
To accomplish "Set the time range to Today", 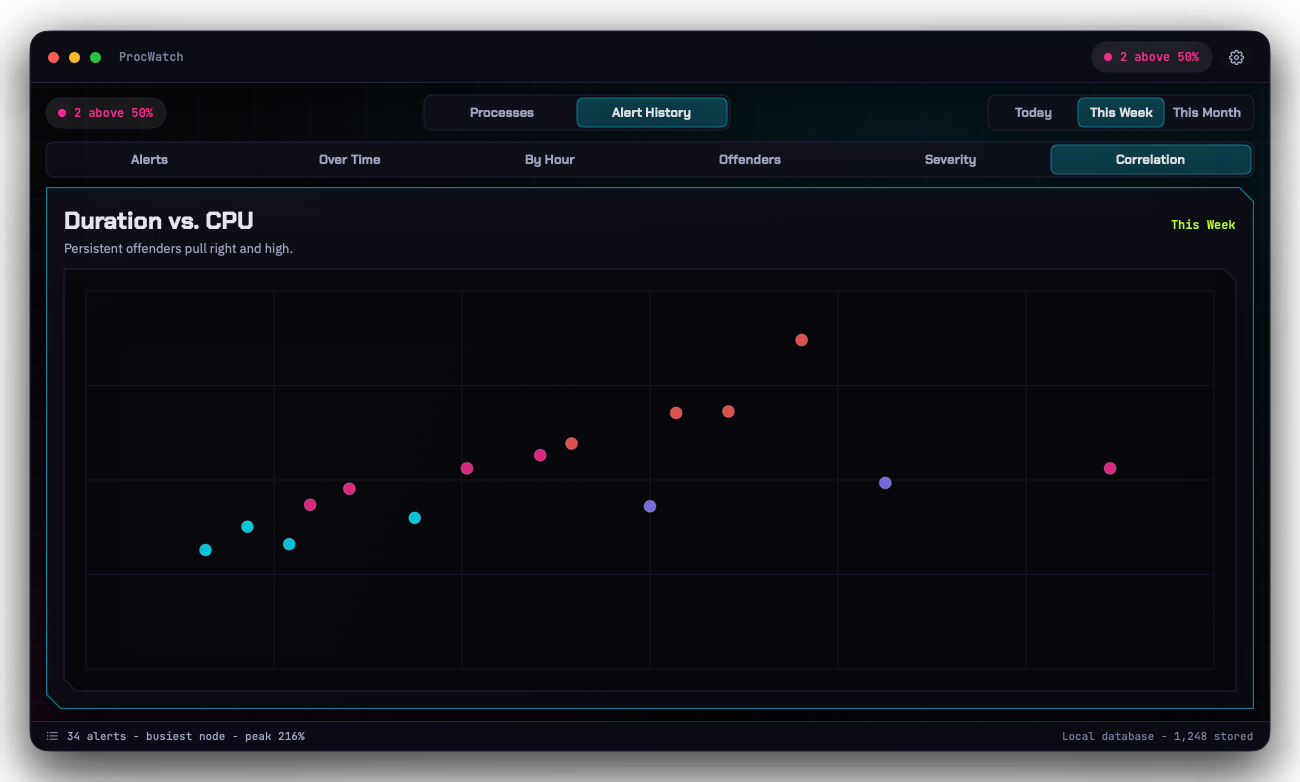I will click(1033, 113).
